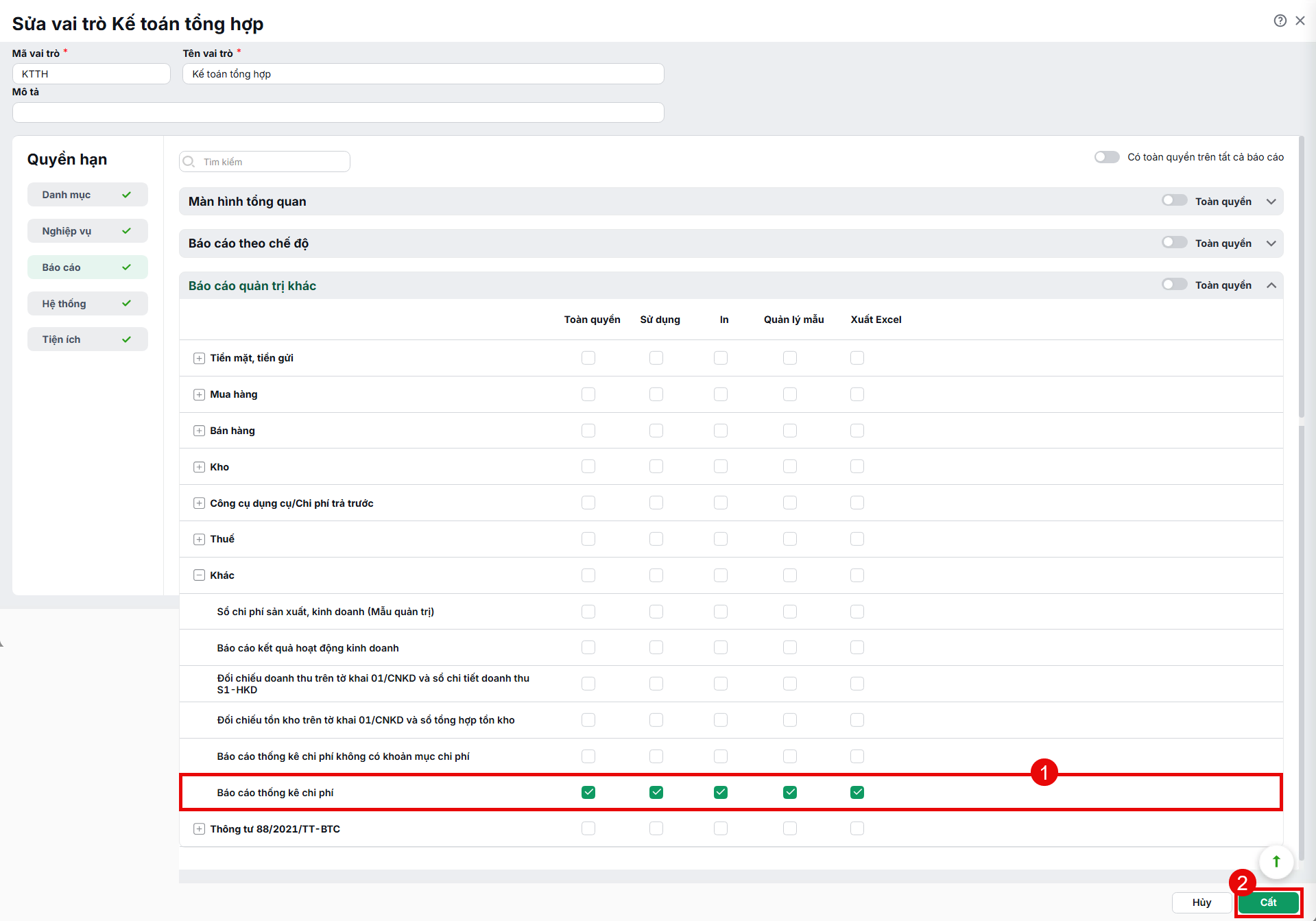Expand Thông tư 88/2021/TT-BTC plus icon
The image size is (1316, 921).
click(x=199, y=829)
